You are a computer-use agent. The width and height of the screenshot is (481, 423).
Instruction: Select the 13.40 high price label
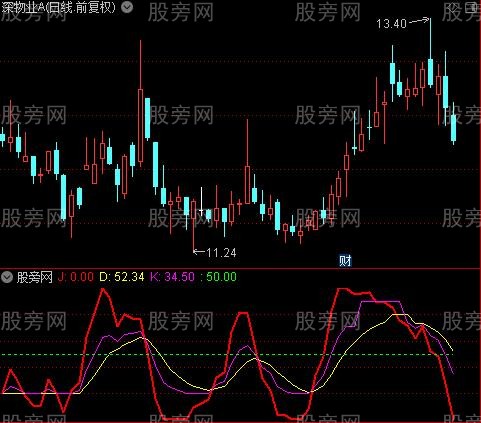coord(391,24)
